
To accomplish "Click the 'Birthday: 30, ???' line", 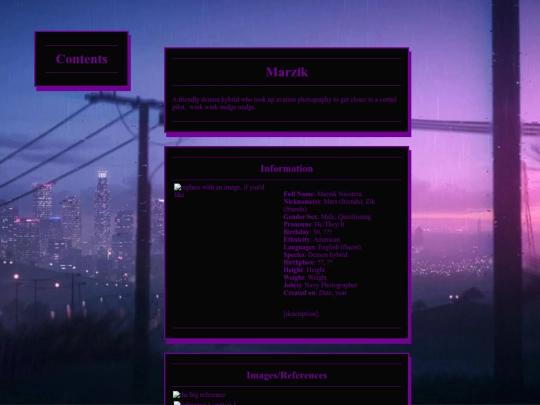I will [x=308, y=232].
